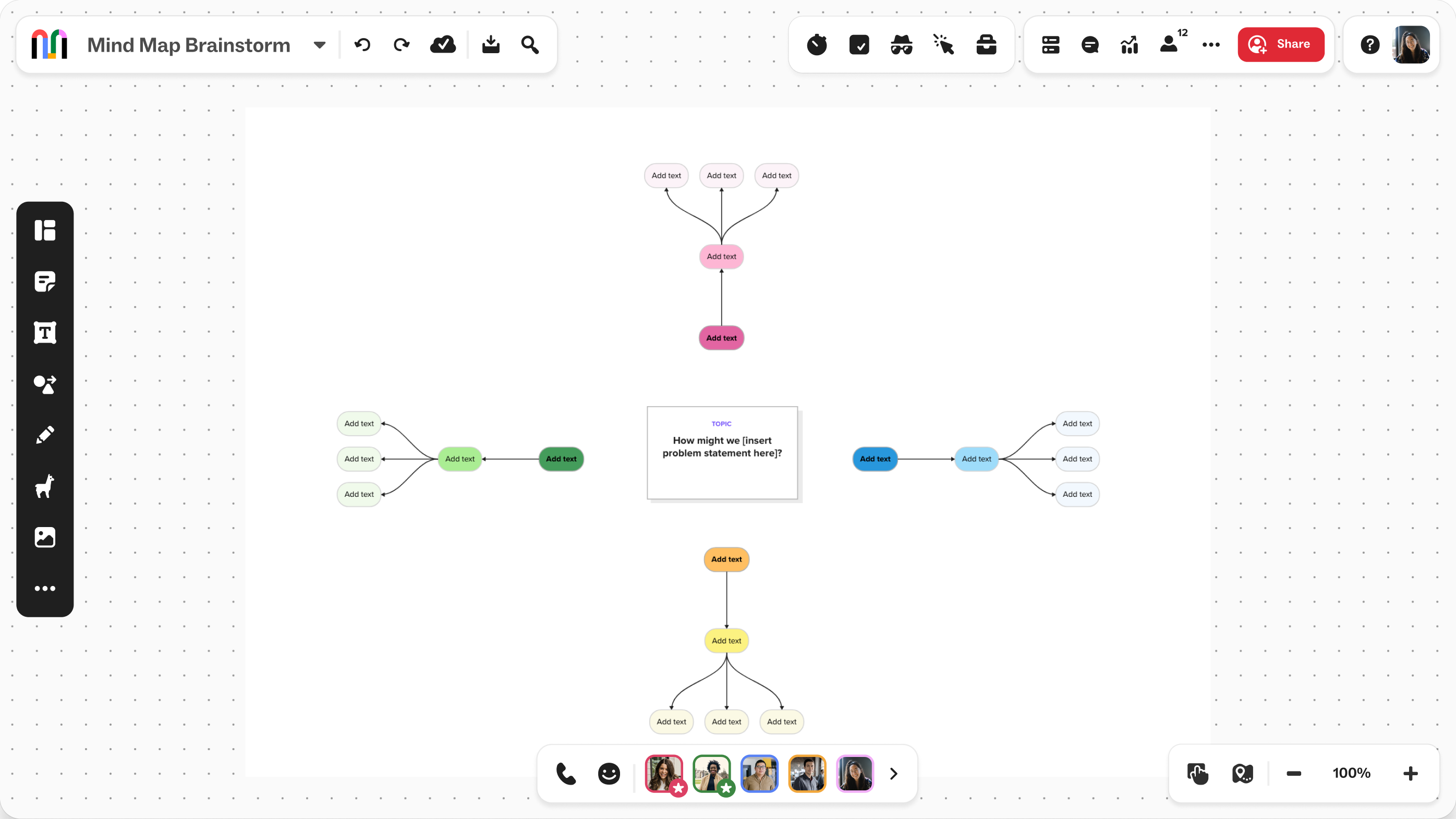Open the shapes and connectors tool
Screen dimensions: 1456x819
[x=45, y=384]
